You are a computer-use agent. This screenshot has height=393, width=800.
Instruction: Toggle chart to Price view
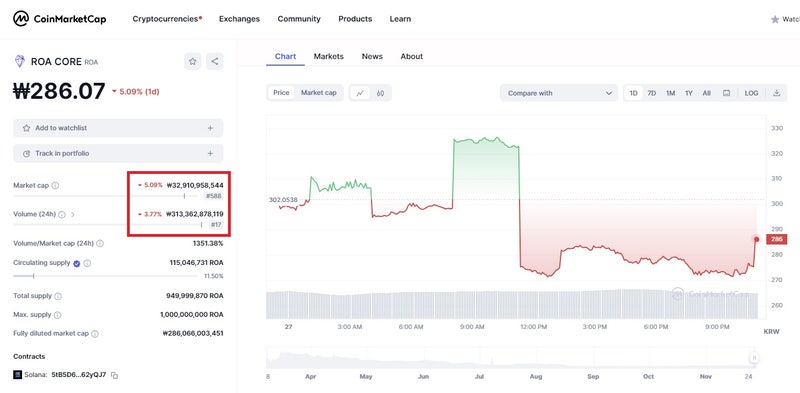point(281,93)
